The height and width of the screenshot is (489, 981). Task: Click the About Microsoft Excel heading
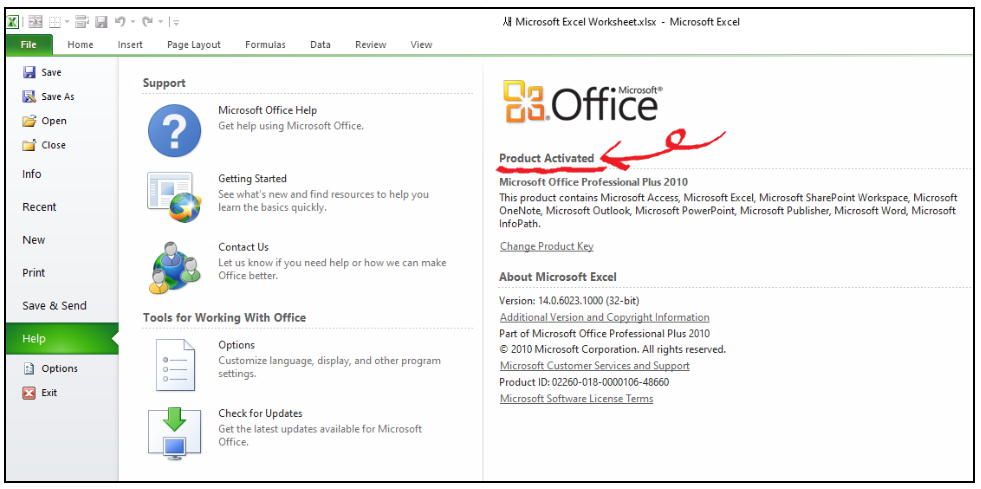558,276
